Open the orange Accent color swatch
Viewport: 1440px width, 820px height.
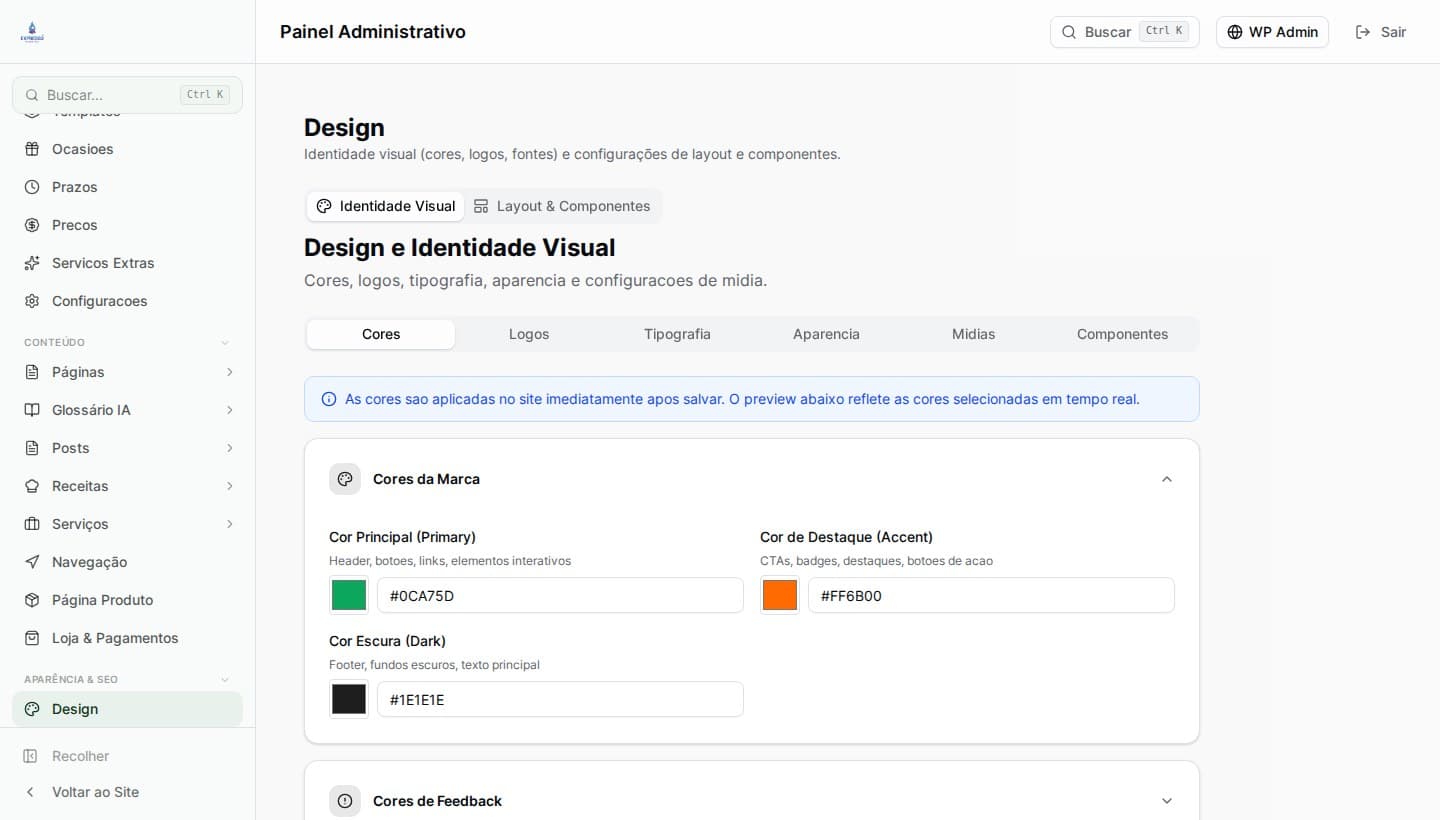(x=780, y=595)
